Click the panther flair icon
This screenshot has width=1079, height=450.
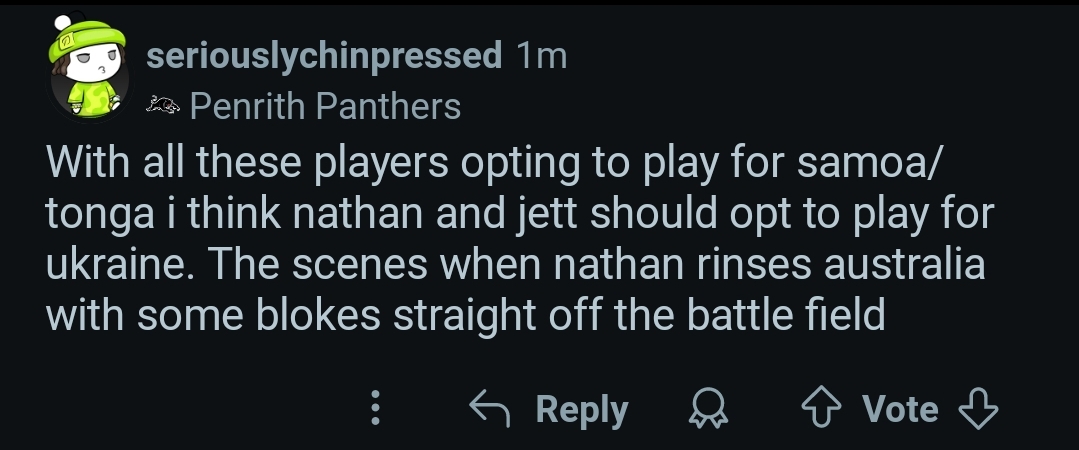click(x=163, y=105)
